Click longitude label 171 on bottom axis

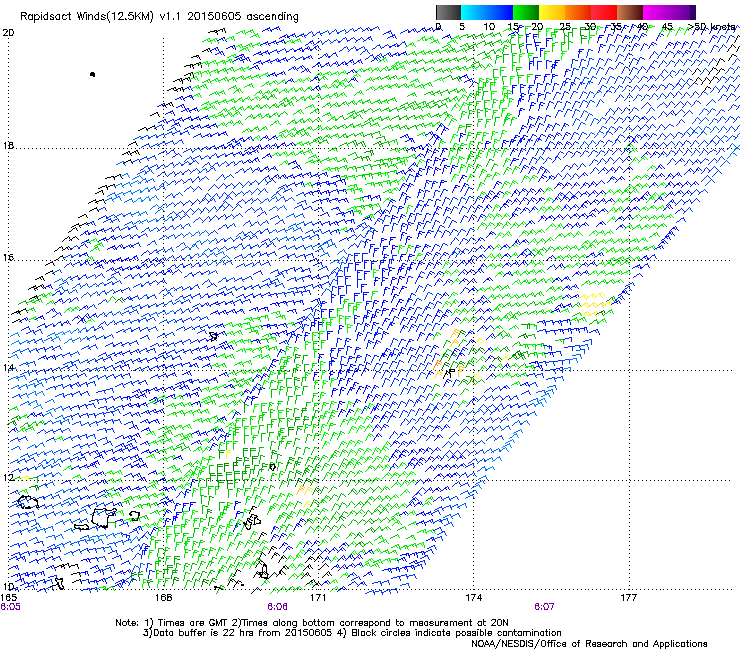click(x=318, y=598)
